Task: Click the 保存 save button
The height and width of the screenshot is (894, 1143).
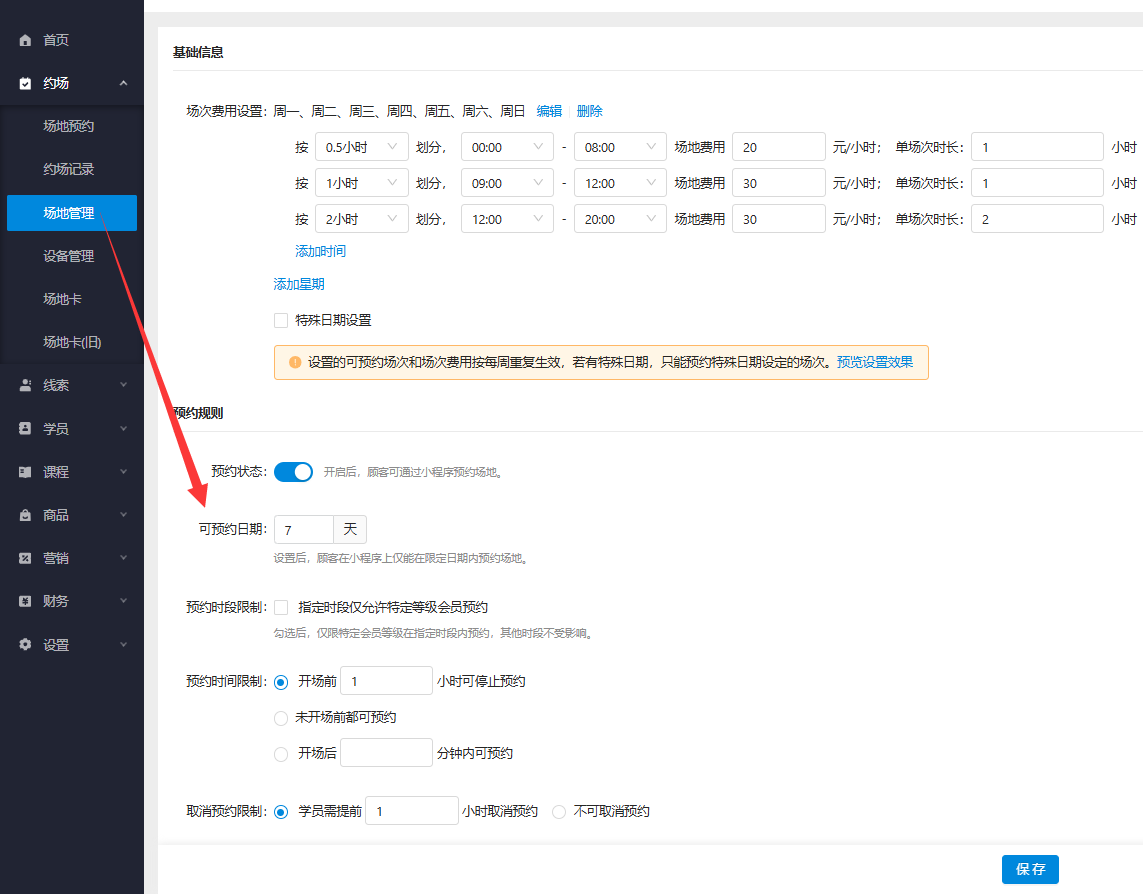Action: coord(1030,869)
